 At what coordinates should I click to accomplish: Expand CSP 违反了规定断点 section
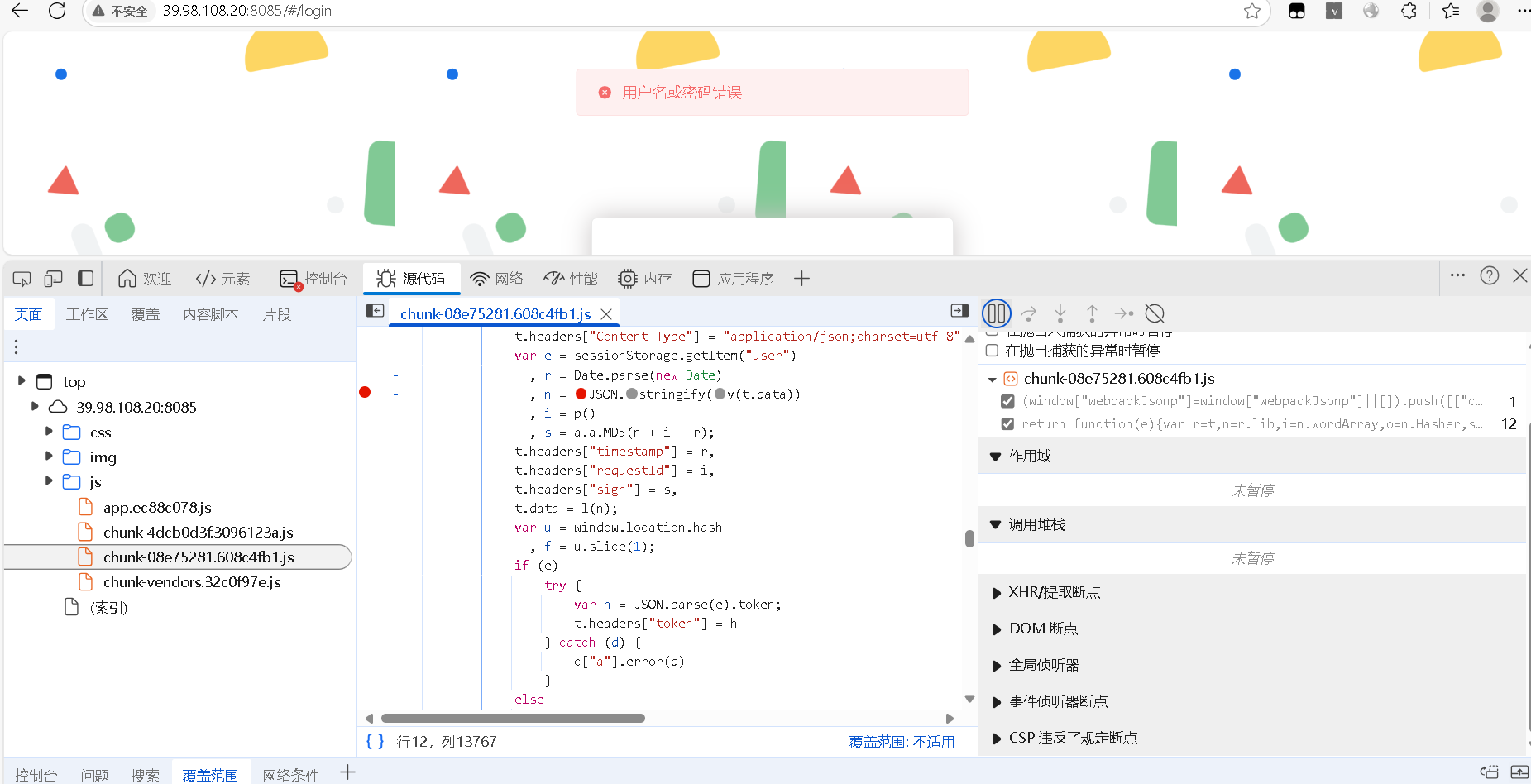[x=996, y=739]
